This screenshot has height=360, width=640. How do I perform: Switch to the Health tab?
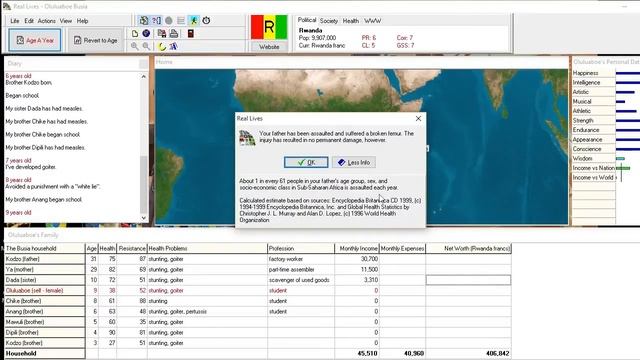coord(351,21)
